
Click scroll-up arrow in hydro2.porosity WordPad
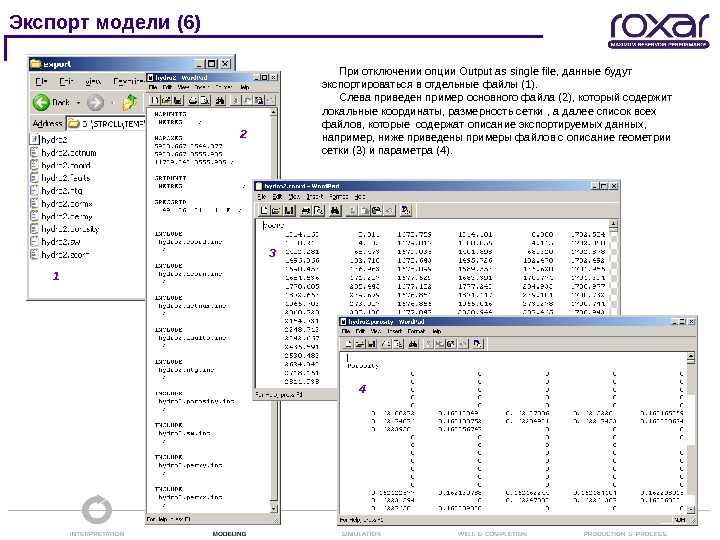click(x=691, y=357)
